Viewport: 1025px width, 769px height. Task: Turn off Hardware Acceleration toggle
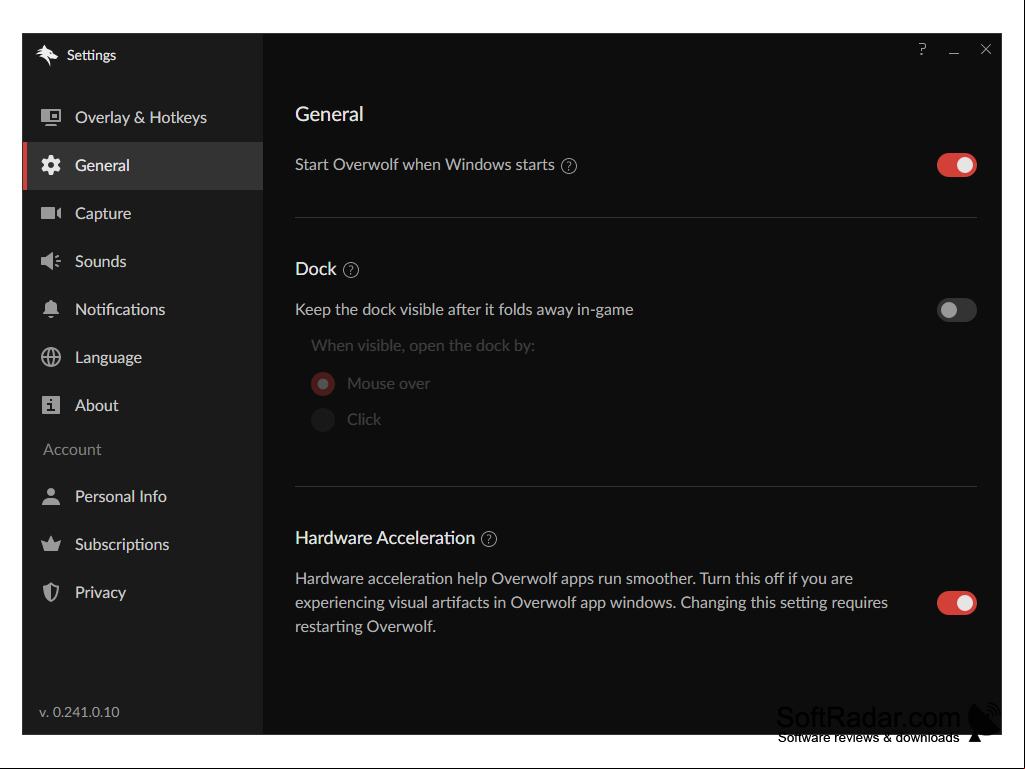coord(956,603)
